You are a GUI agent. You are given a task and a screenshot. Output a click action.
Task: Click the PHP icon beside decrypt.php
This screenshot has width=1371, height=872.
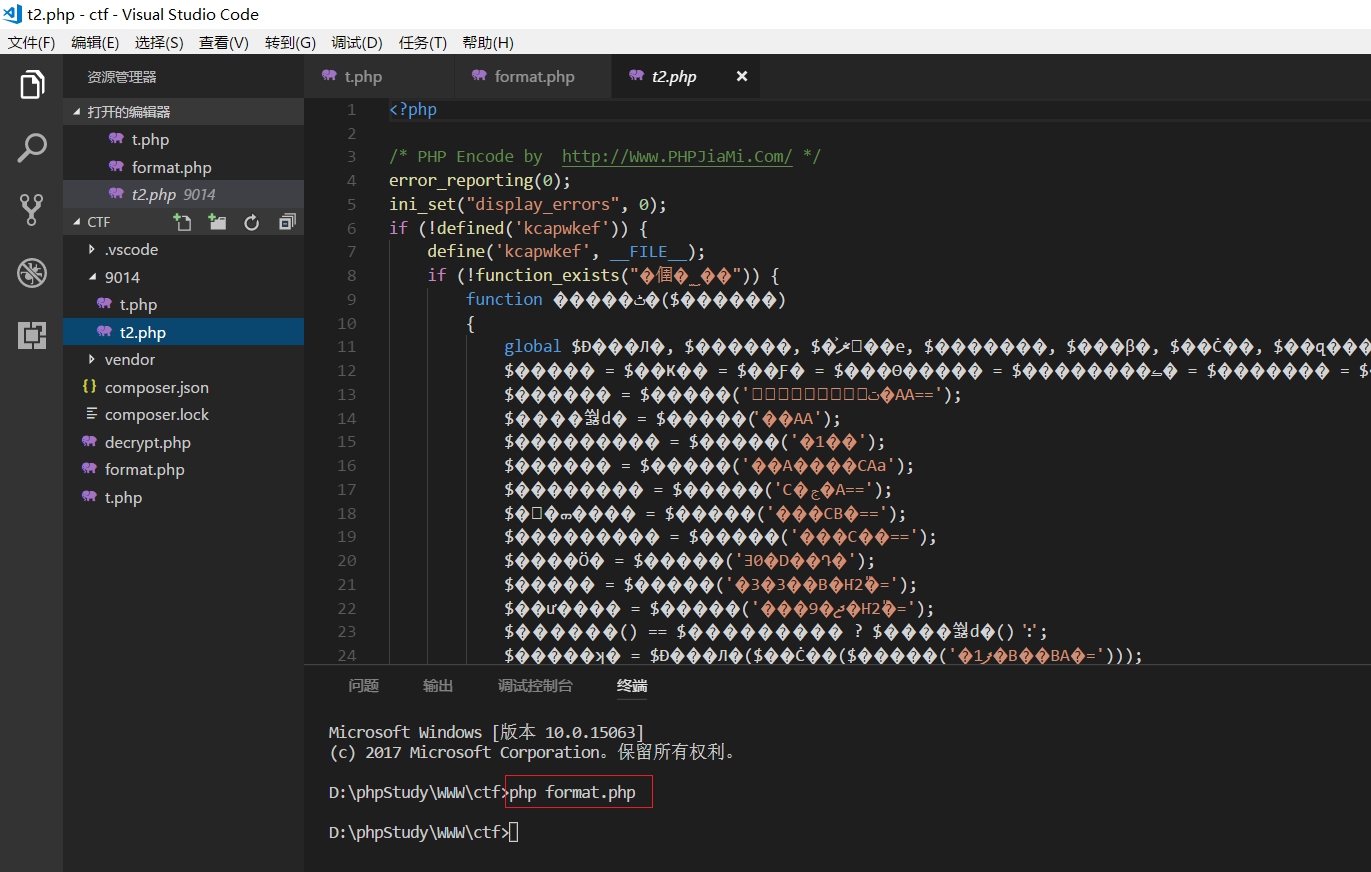coord(88,442)
